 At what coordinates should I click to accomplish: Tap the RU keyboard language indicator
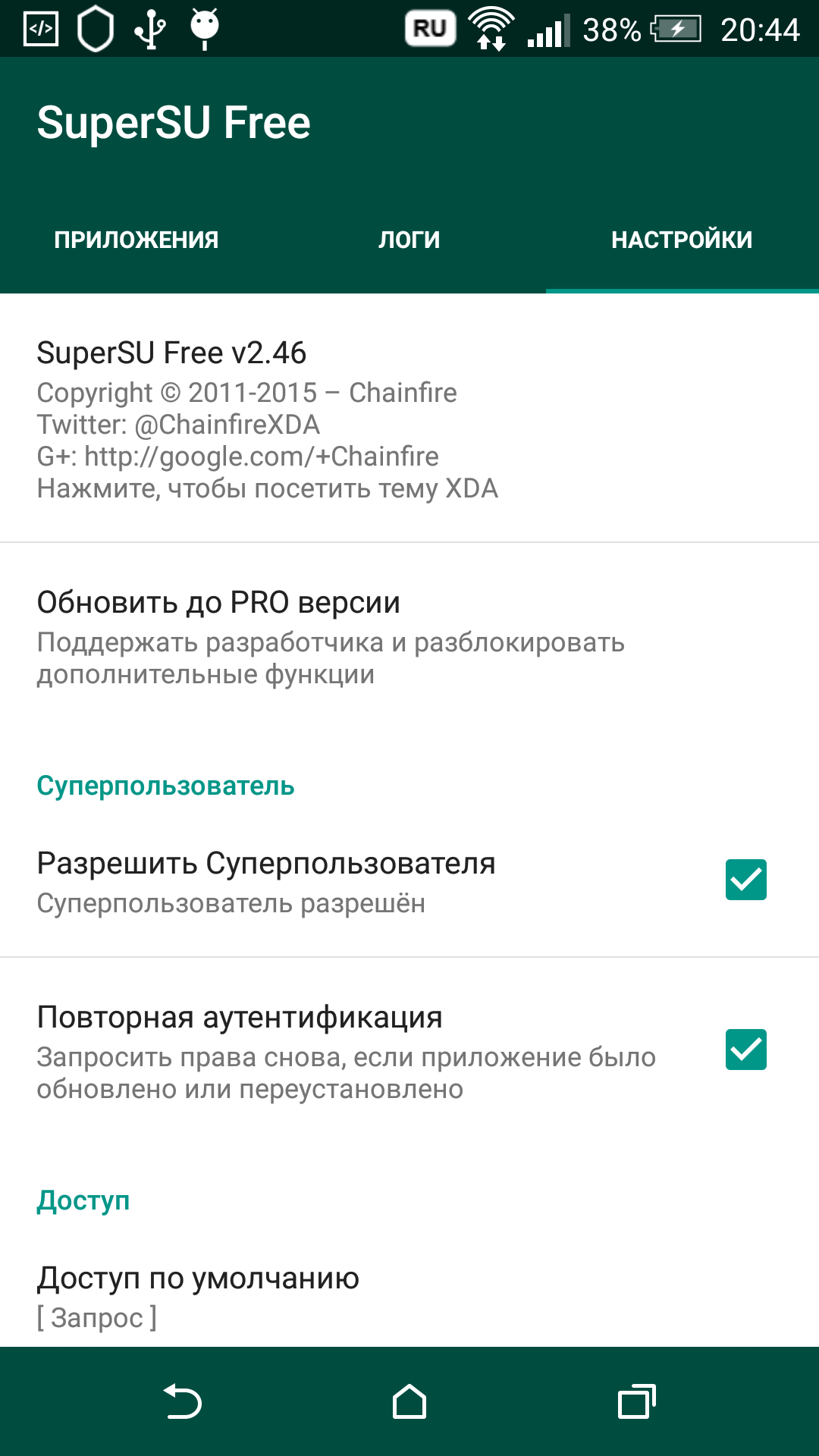click(x=430, y=29)
